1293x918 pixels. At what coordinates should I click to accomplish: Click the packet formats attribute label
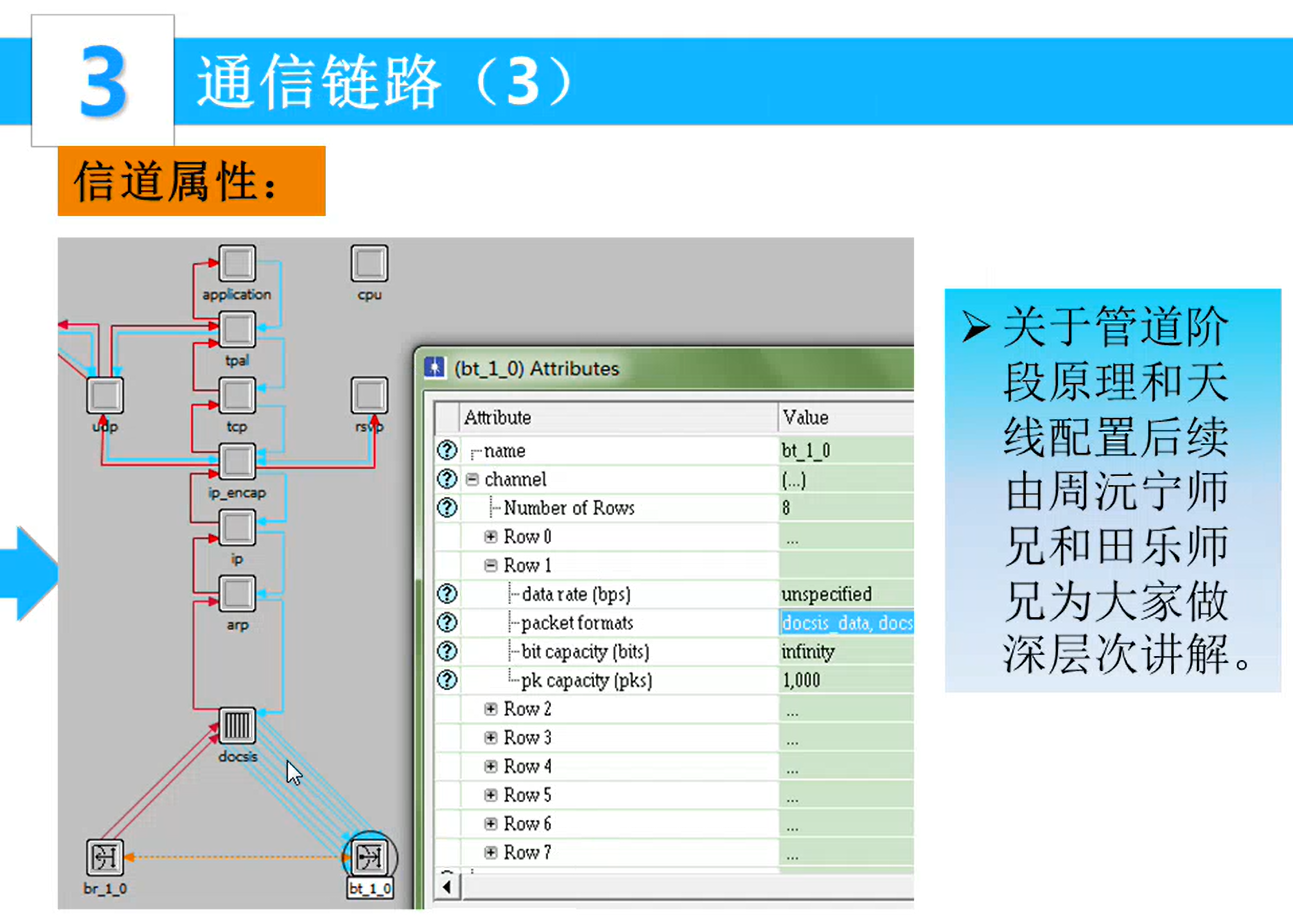tap(577, 623)
